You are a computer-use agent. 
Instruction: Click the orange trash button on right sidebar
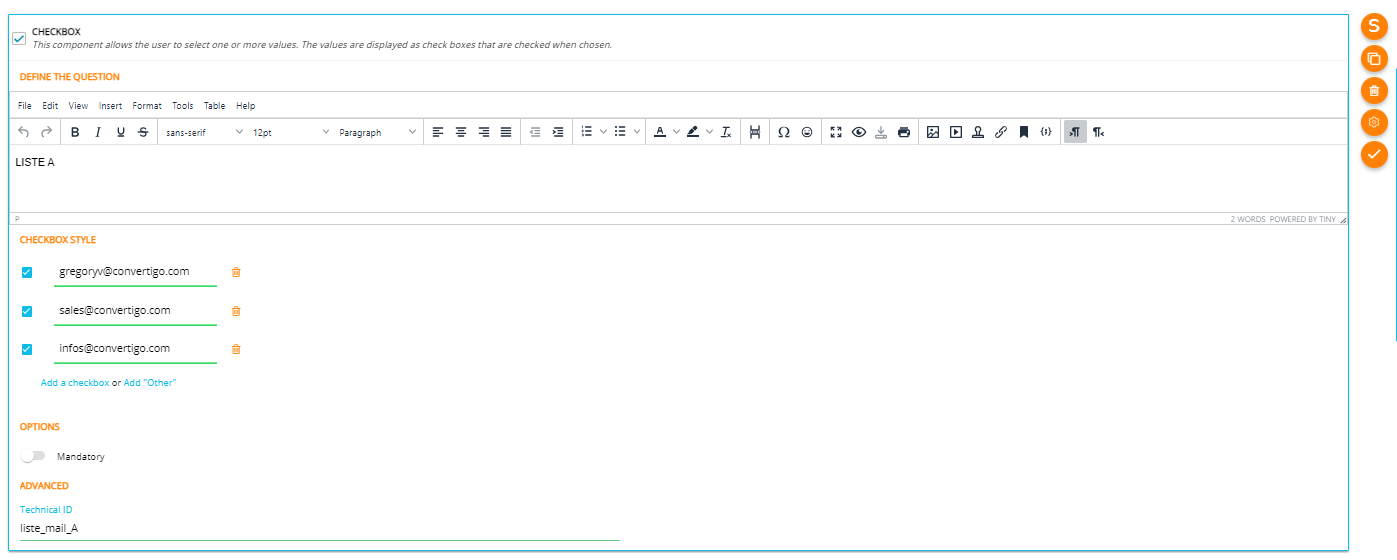pyautogui.click(x=1374, y=91)
